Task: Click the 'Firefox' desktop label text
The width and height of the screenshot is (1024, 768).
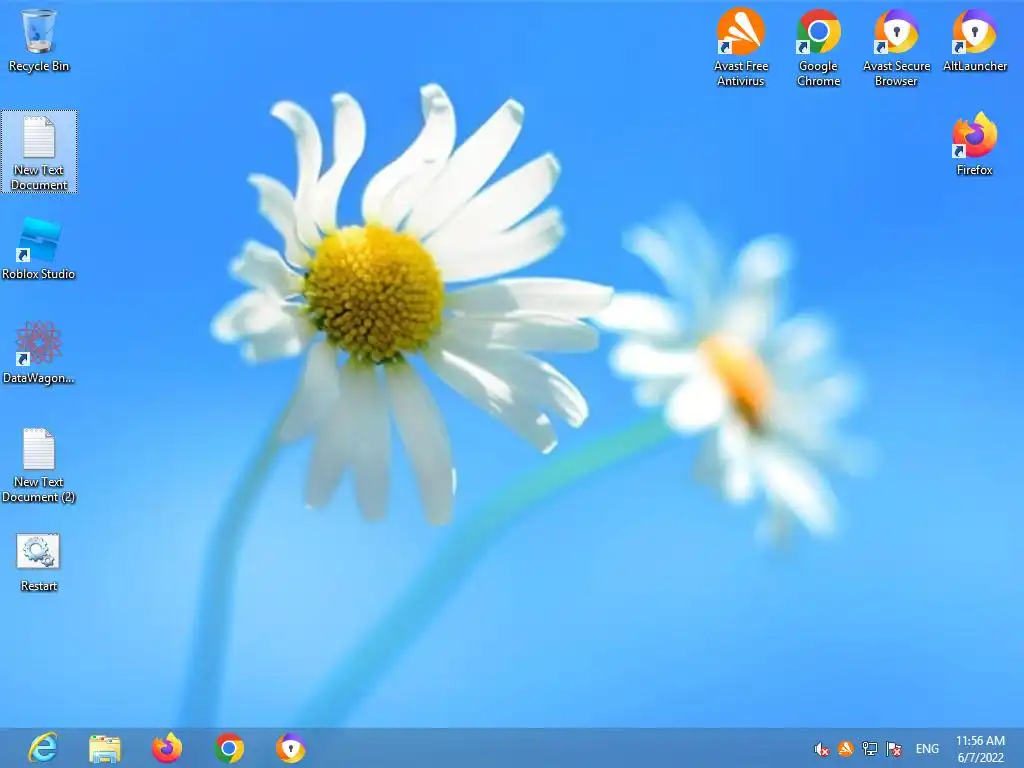Action: point(974,170)
